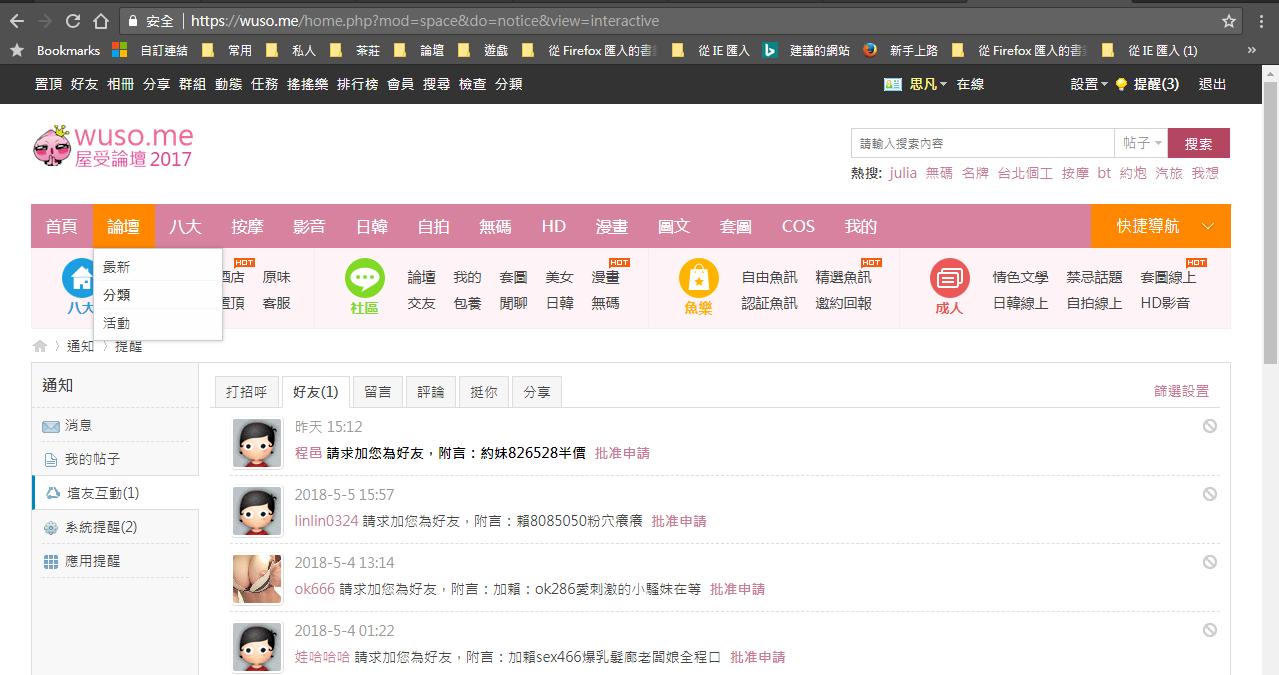Bookmark this page with the star icon
Viewport: 1279px width, 675px height.
(1229, 21)
